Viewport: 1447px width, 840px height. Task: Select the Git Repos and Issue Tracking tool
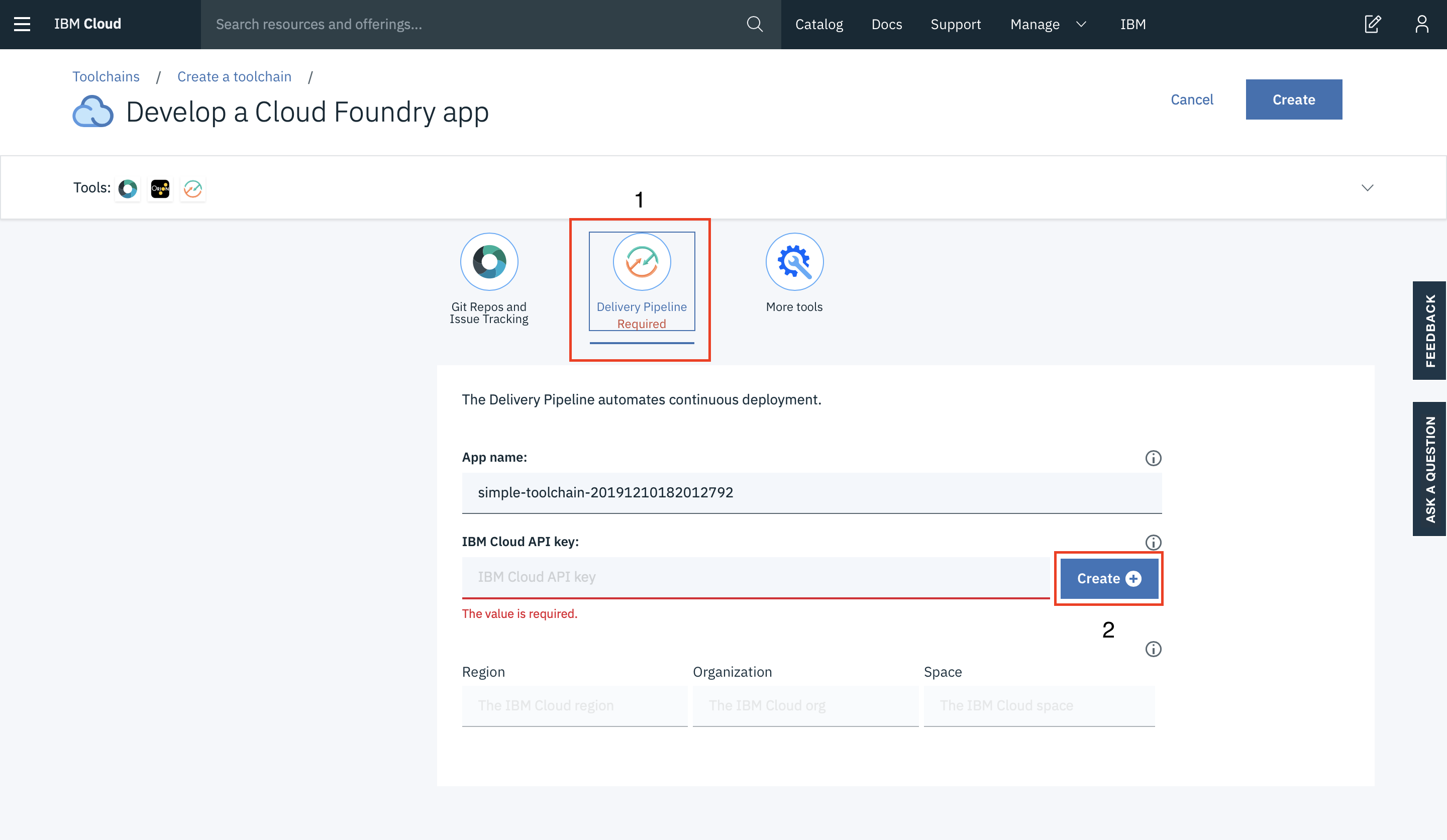click(489, 262)
